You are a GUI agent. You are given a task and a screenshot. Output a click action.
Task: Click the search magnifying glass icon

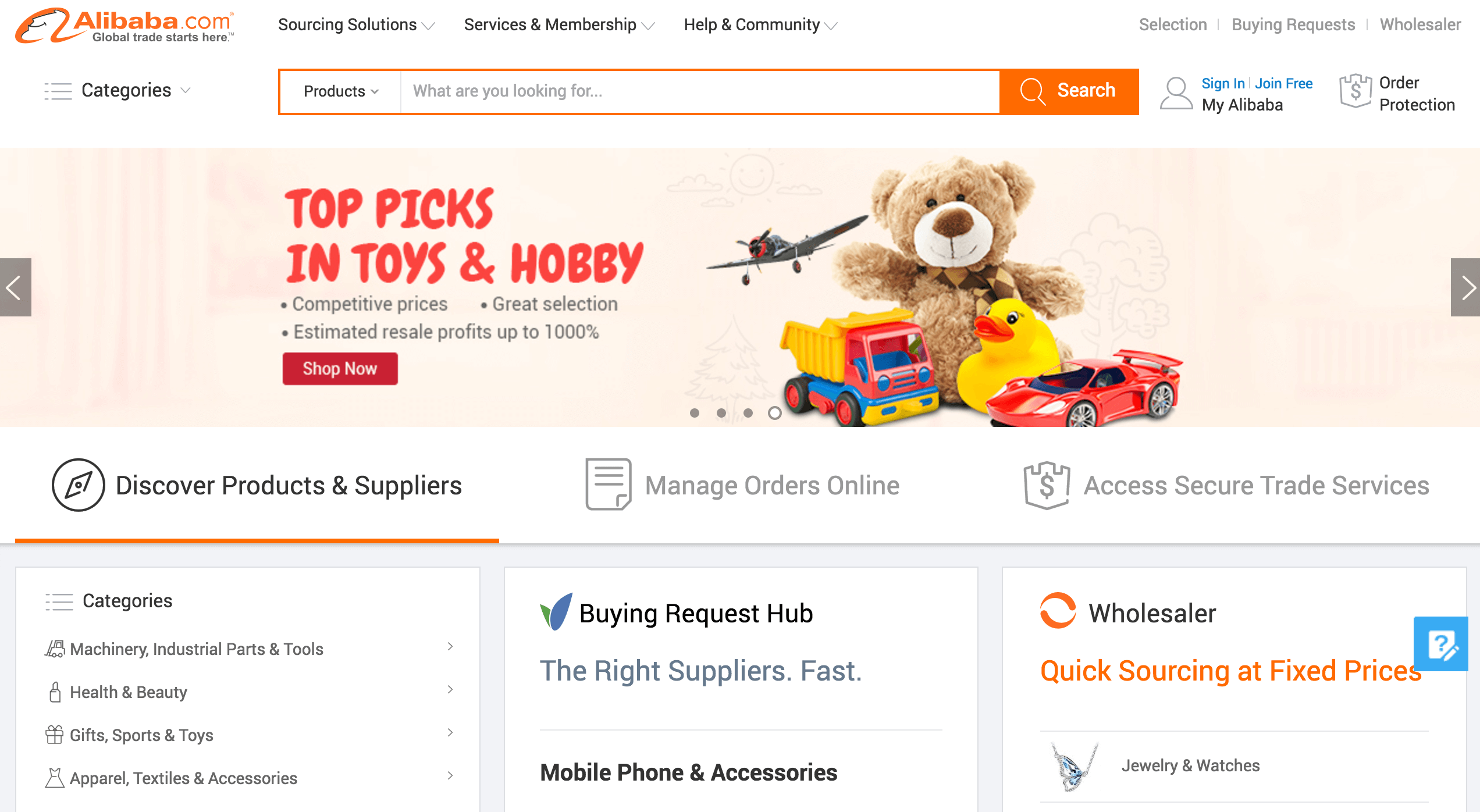[x=1031, y=91]
